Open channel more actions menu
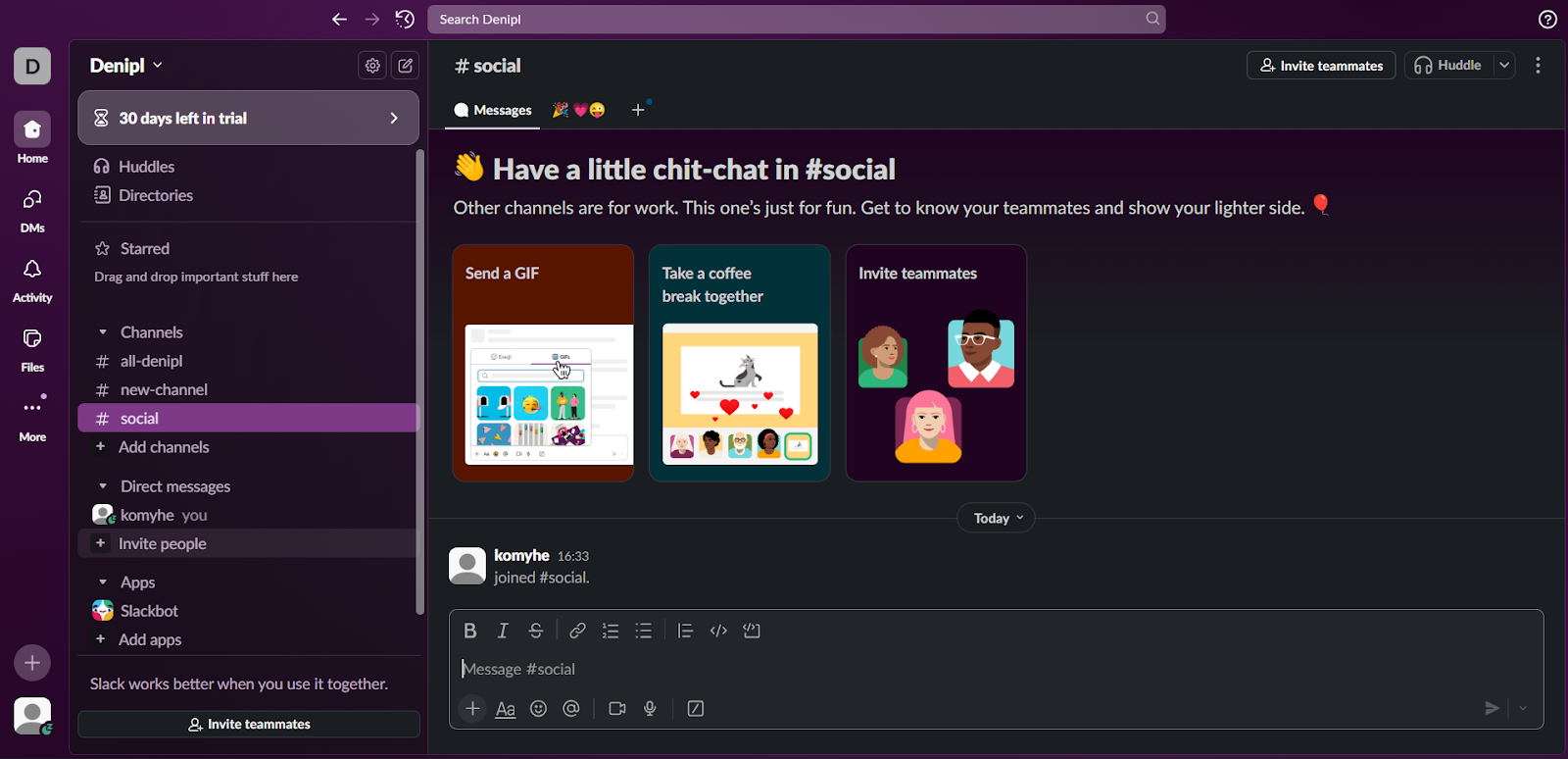 click(x=1538, y=66)
